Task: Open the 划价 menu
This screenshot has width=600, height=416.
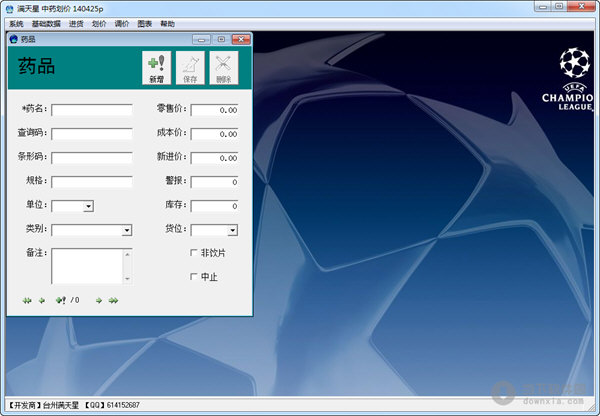Action: pos(99,24)
